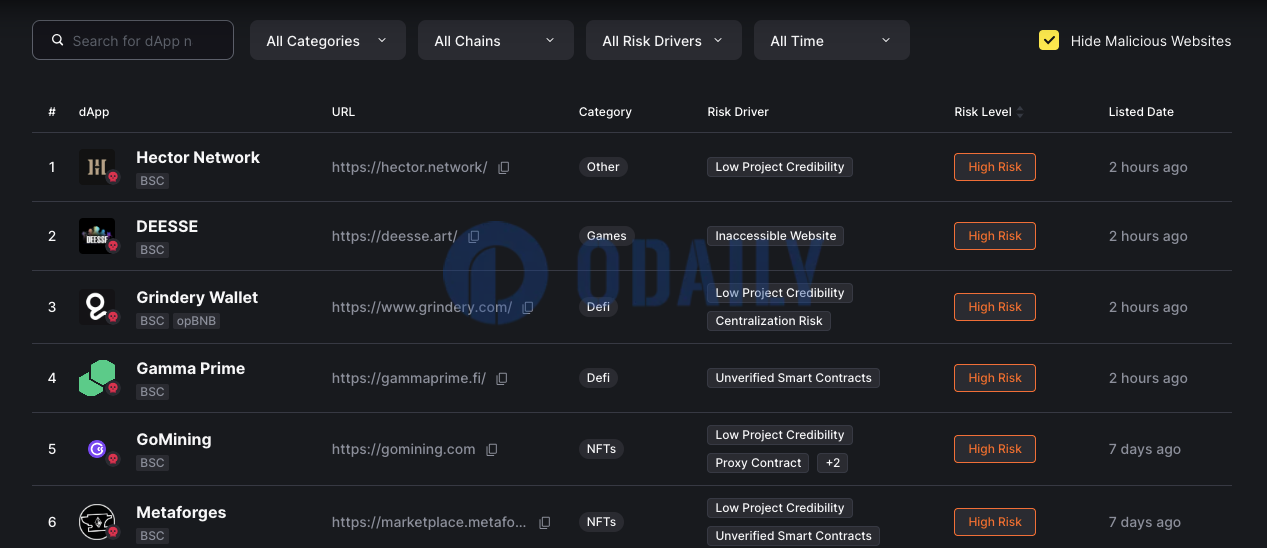Viewport: 1267px width, 548px height.
Task: Click the Proxy Contract tag
Action: [x=758, y=463]
